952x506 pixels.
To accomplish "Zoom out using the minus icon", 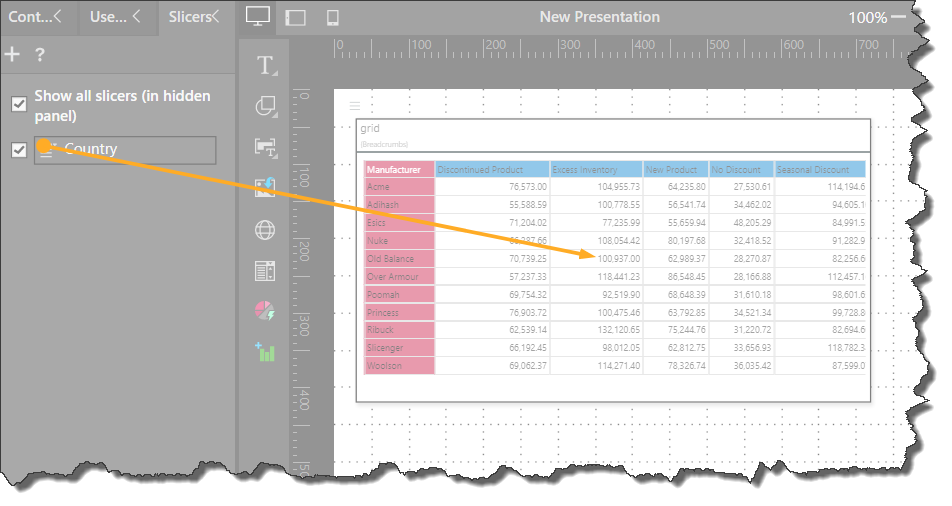I will (899, 16).
